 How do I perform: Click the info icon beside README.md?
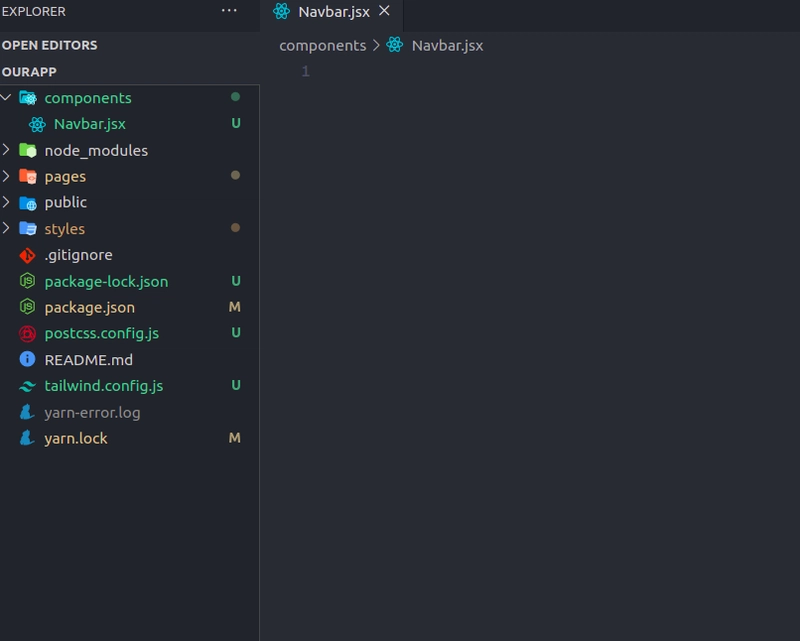click(x=27, y=359)
